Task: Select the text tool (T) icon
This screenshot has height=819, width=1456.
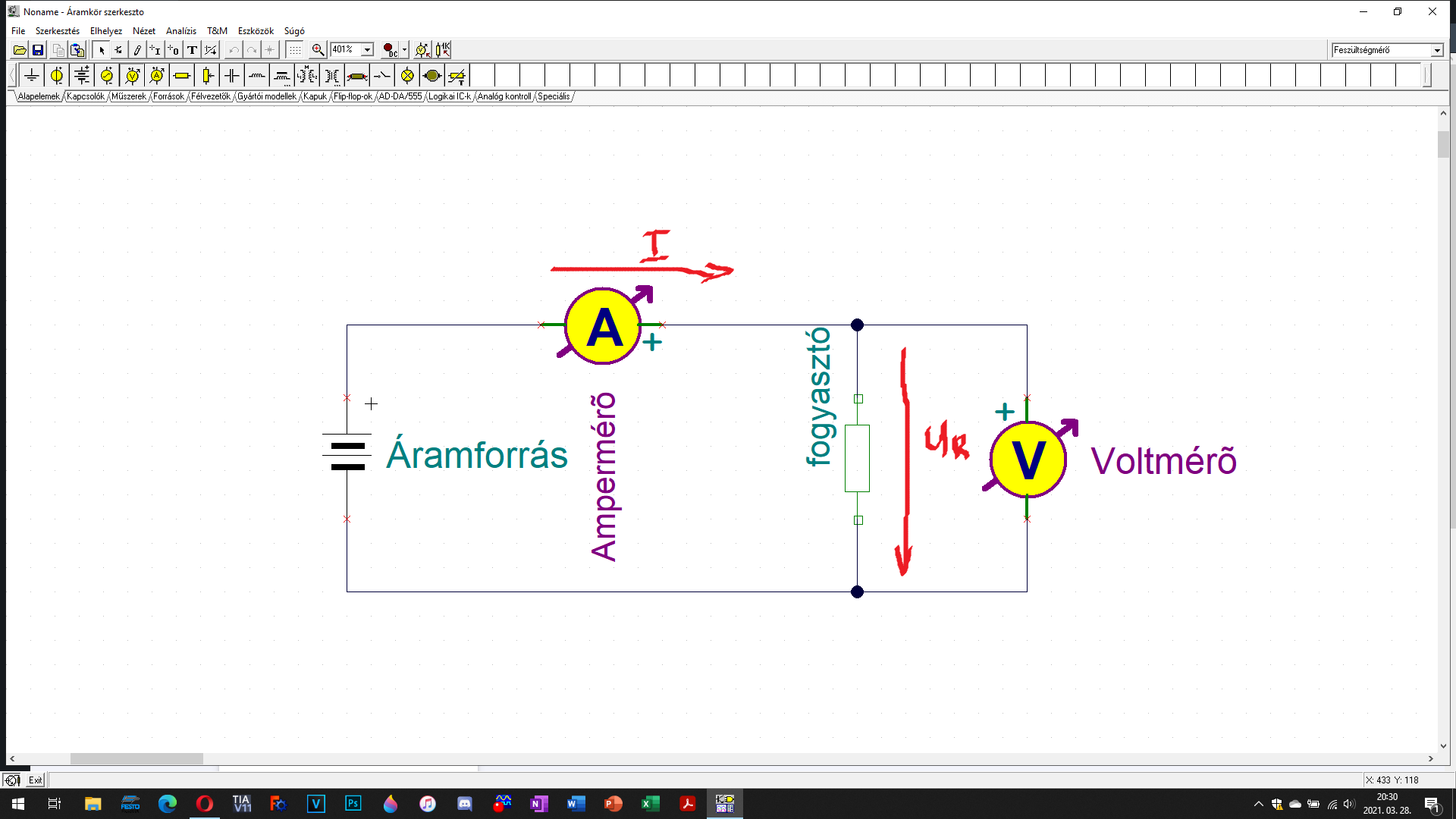Action: pyautogui.click(x=192, y=50)
